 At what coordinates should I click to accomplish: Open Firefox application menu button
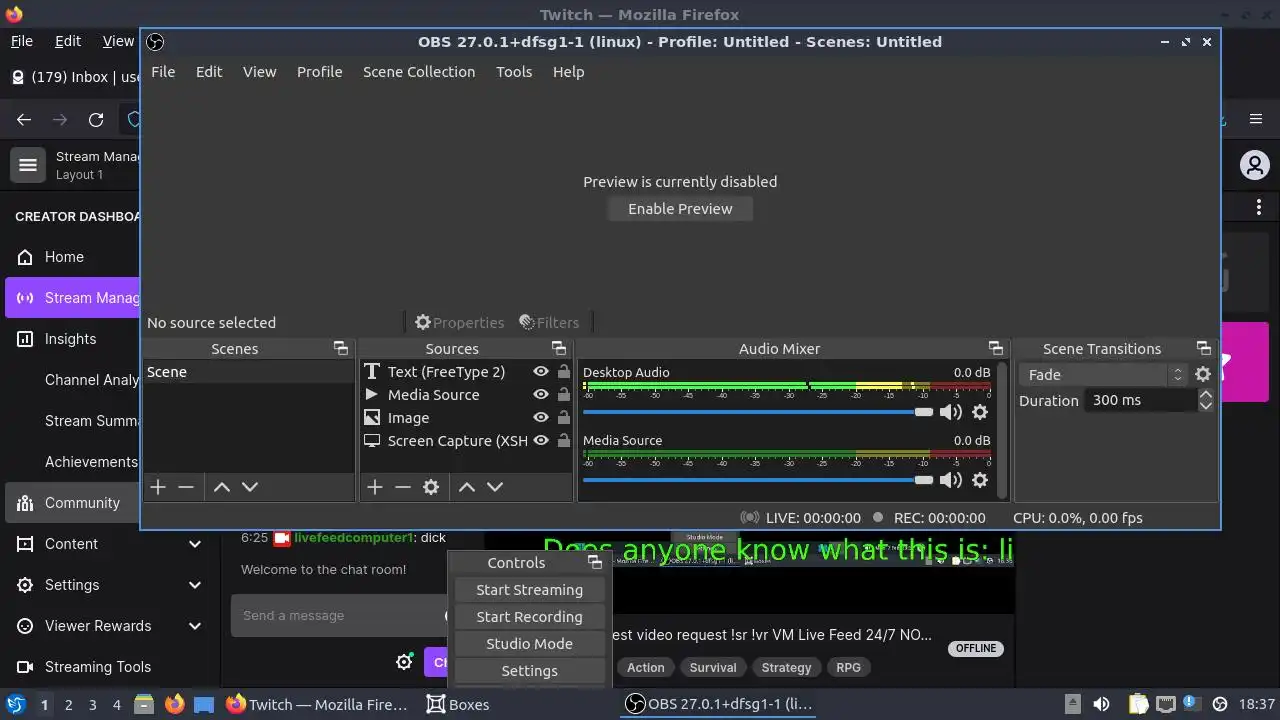pos(1256,120)
